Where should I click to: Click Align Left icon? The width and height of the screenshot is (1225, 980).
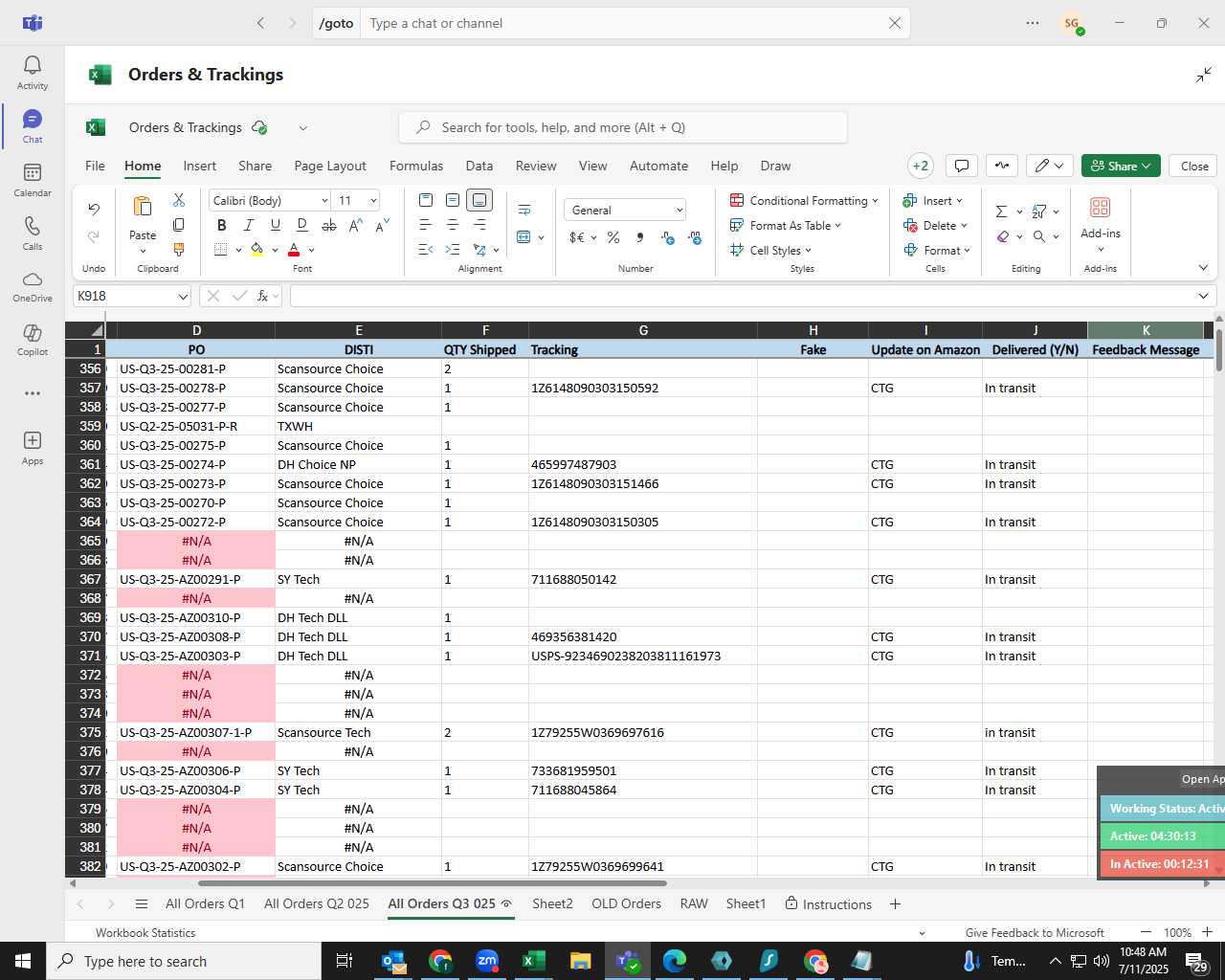coord(426,225)
